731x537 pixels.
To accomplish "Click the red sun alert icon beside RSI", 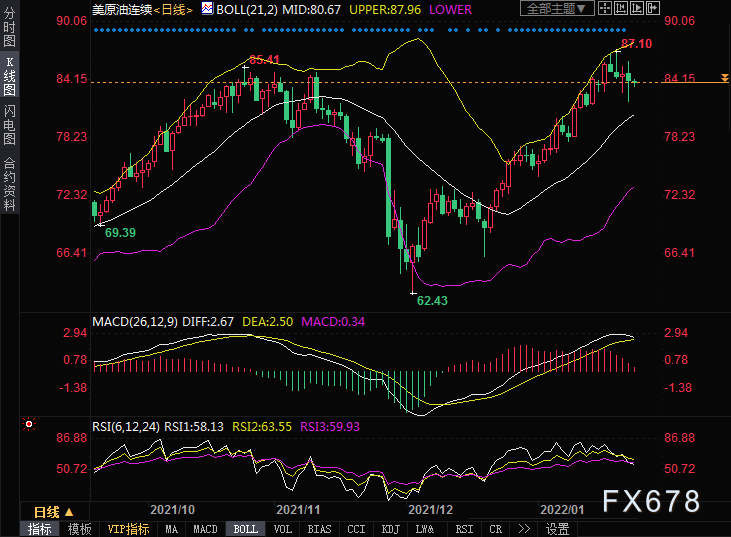I will [29, 424].
